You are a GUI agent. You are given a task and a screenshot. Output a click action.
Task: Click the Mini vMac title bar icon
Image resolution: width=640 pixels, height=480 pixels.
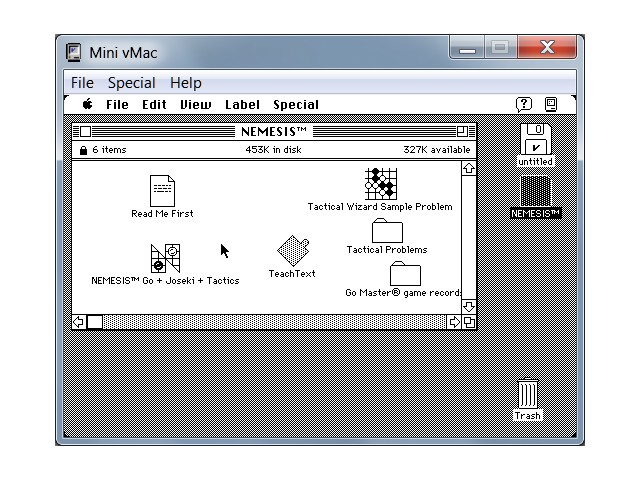pyautogui.click(x=74, y=53)
